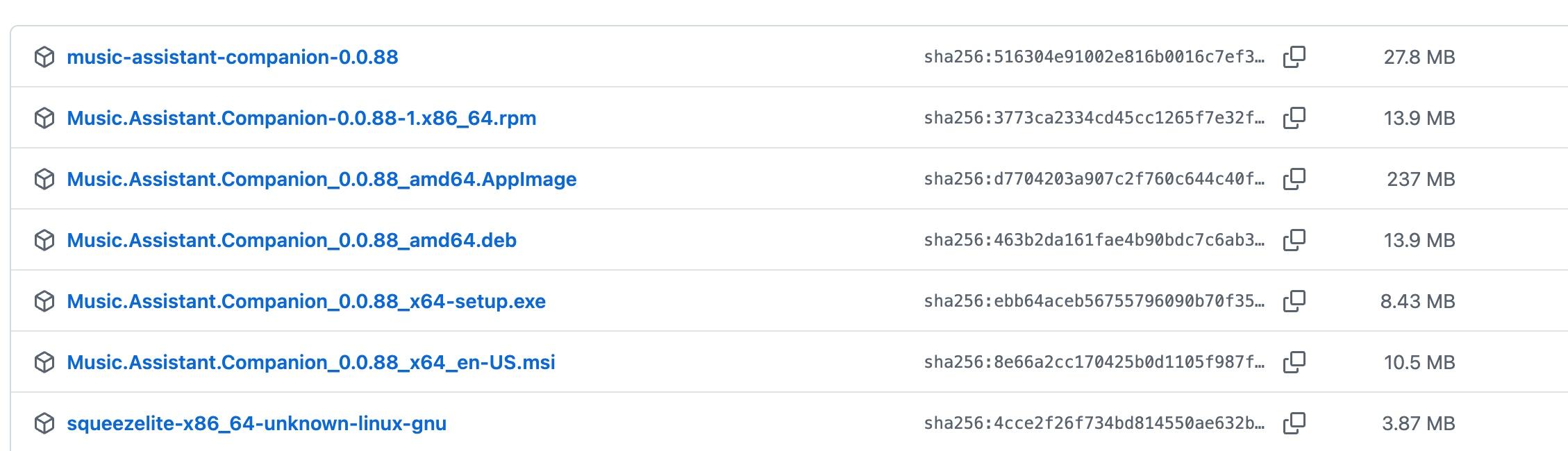
Task: Click package icon next to squeezelite asset
Action: [44, 423]
